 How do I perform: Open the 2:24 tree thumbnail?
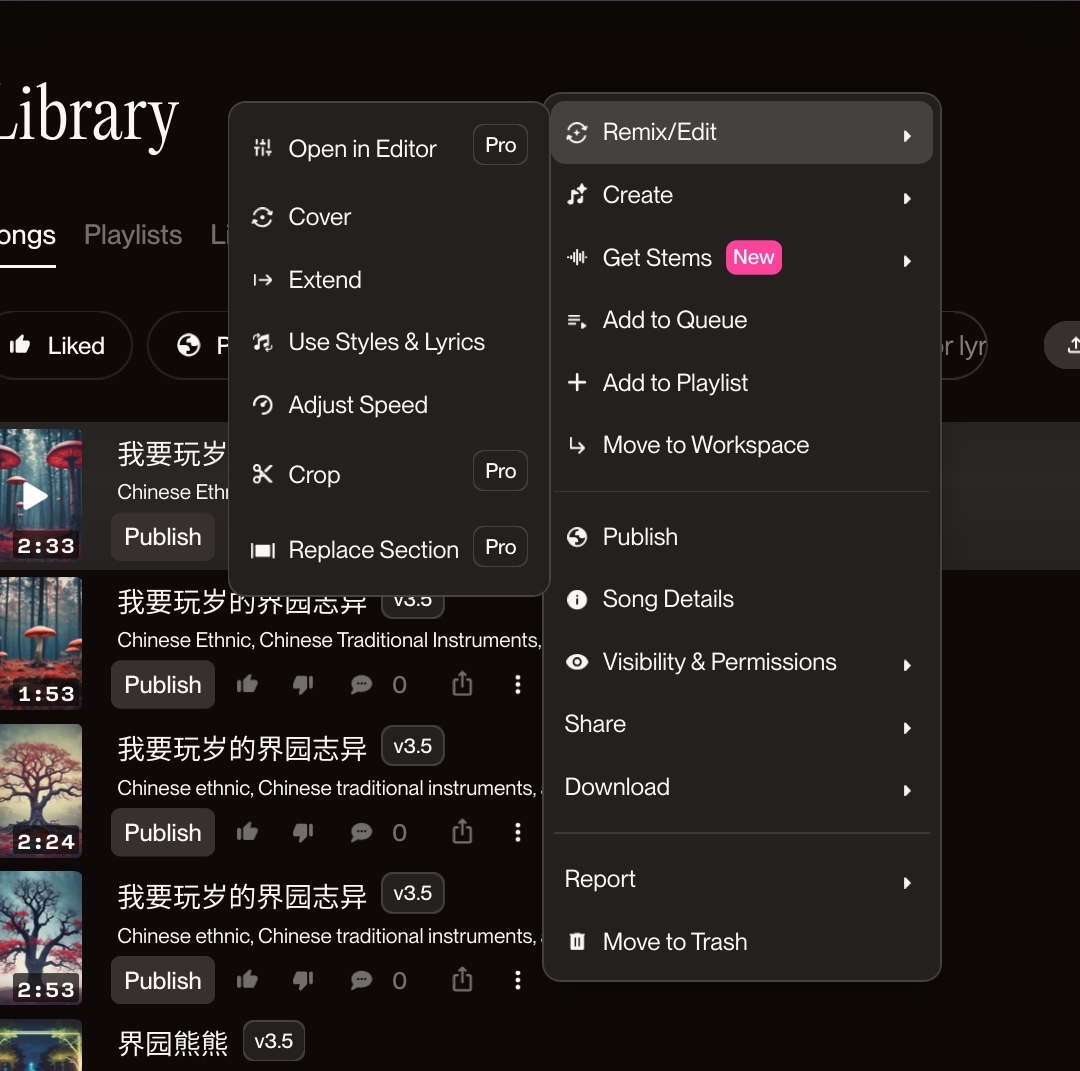40,791
